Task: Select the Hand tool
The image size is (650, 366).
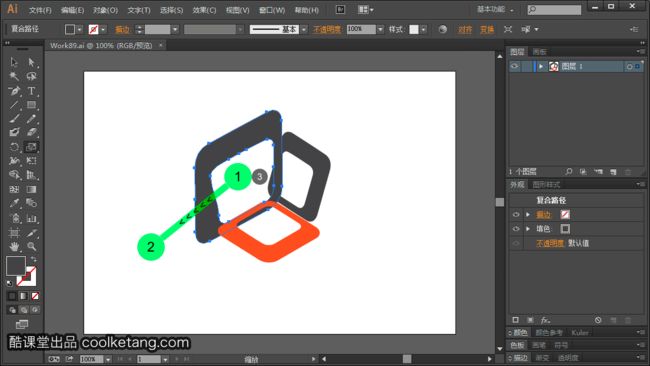Action: pos(14,247)
